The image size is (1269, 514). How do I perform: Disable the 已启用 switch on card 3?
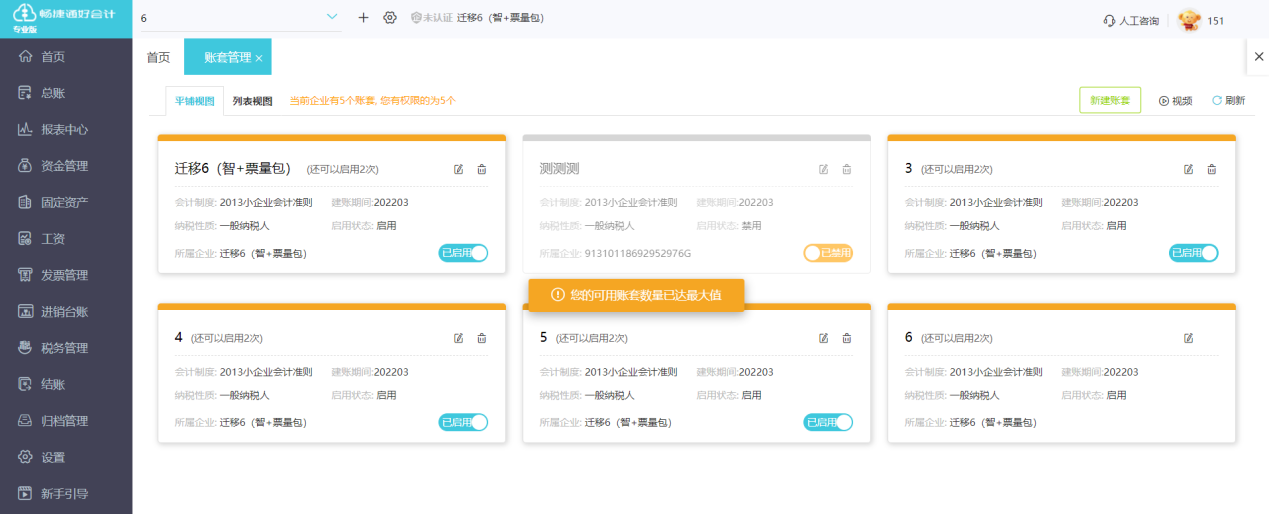tap(1193, 253)
